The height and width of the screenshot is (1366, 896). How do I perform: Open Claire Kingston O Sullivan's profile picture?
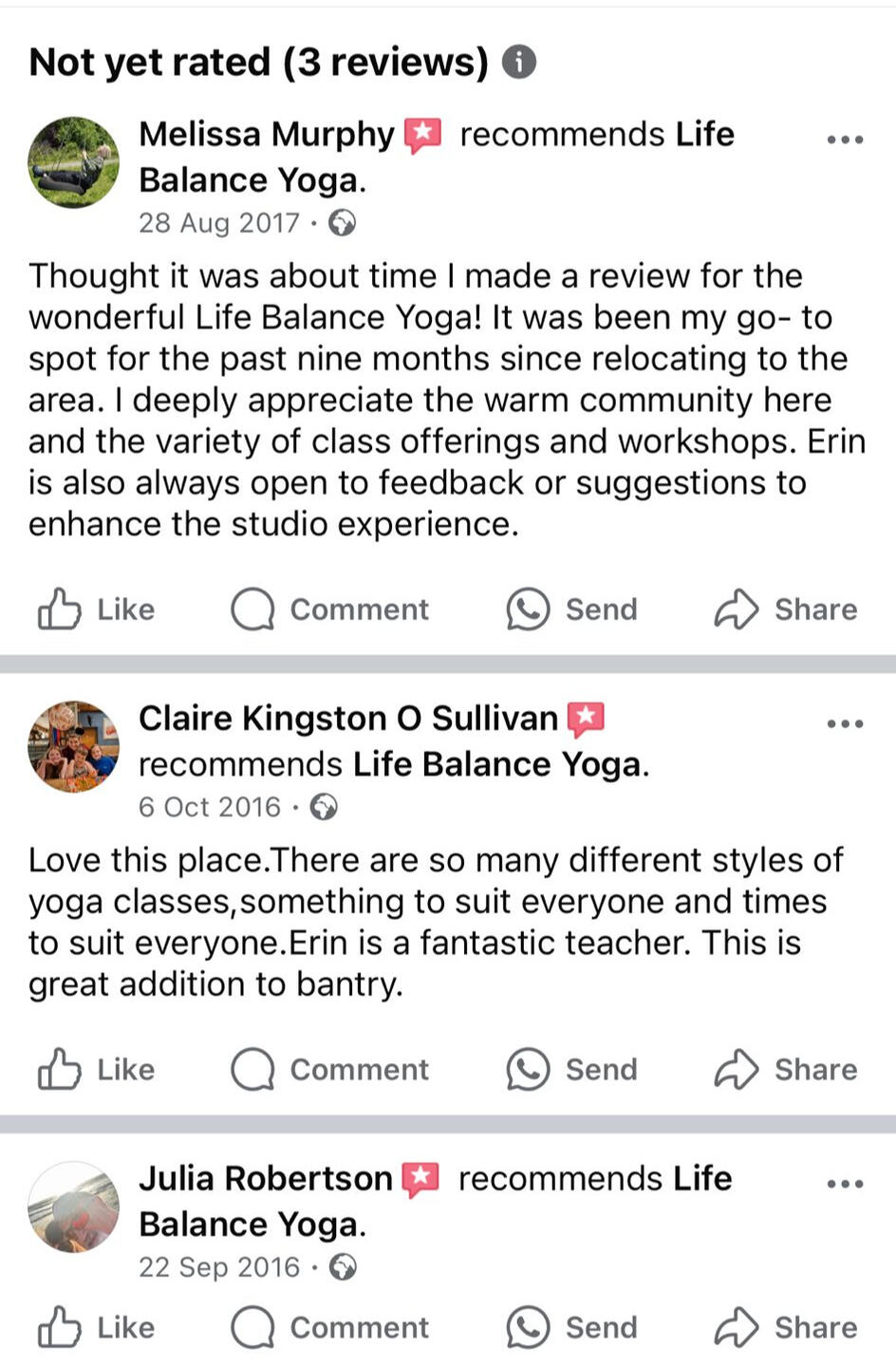(74, 746)
